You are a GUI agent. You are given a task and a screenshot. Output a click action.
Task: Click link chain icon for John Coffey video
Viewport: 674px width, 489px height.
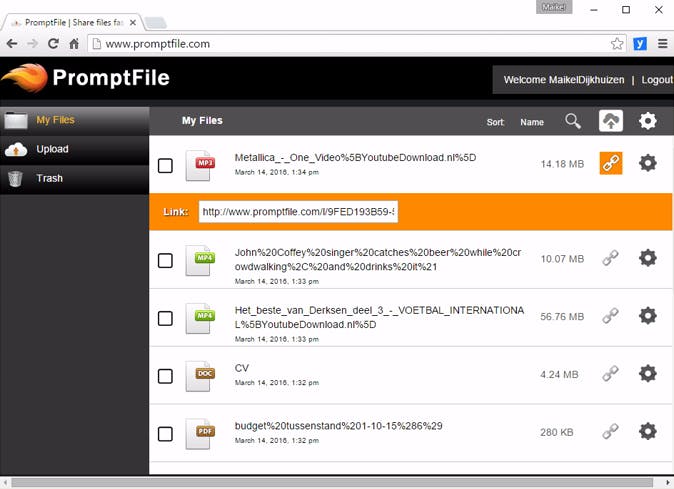tap(610, 258)
